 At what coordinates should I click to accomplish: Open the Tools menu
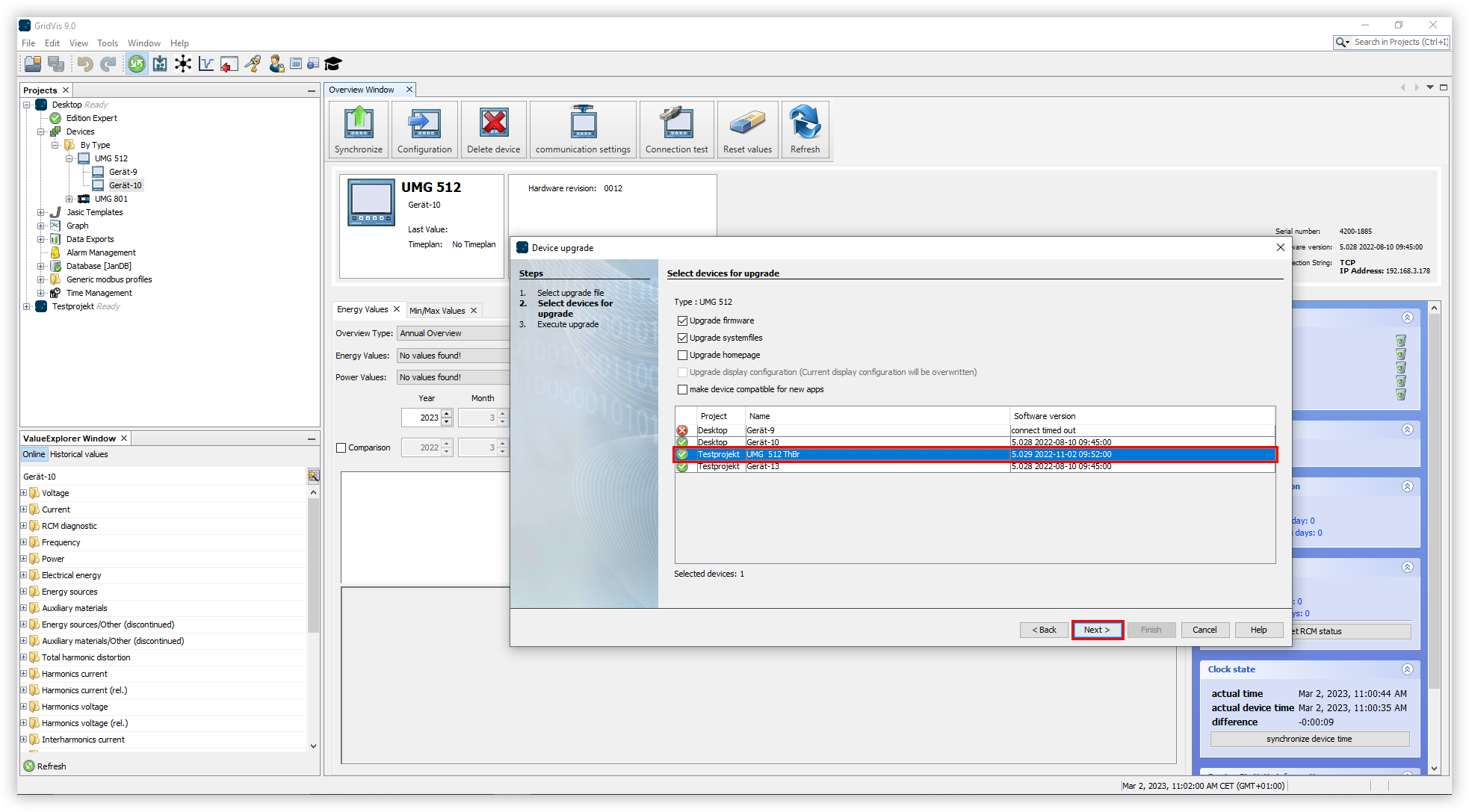tap(108, 43)
